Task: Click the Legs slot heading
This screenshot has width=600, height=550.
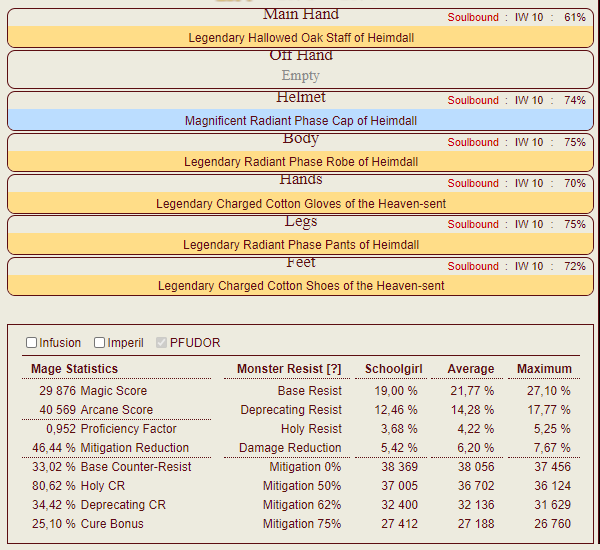Action: click(301, 221)
